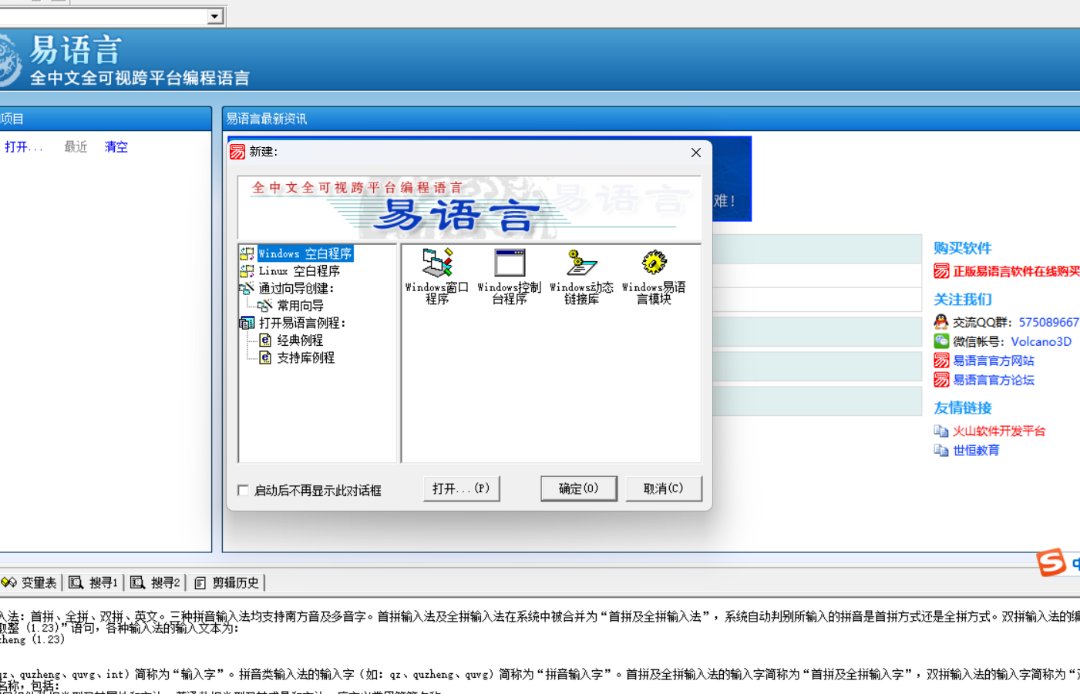Click the 火山软件开发平台 link icon
This screenshot has height=694, width=1080.
coord(941,431)
